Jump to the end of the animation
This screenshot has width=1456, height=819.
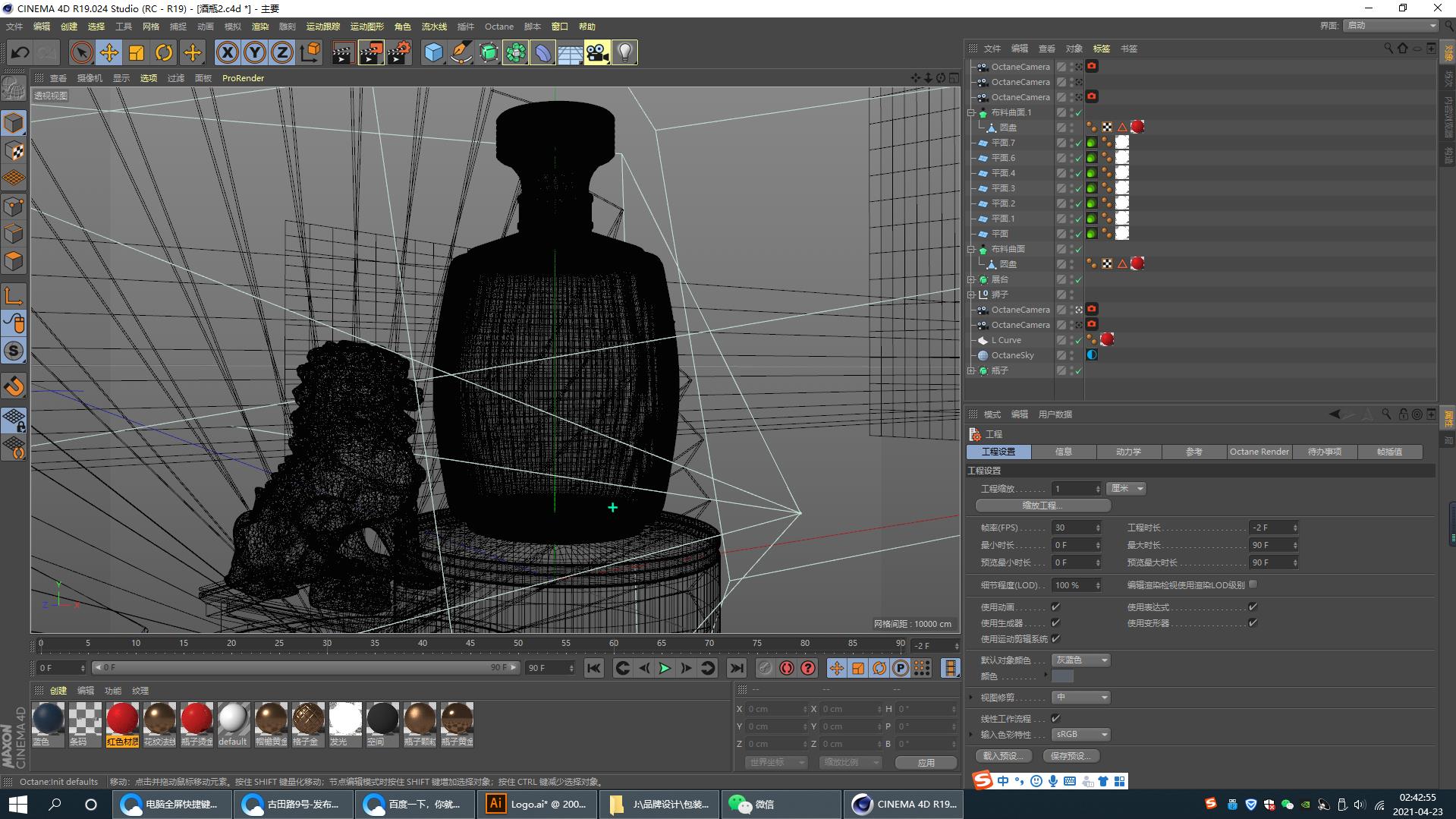pyautogui.click(x=736, y=668)
